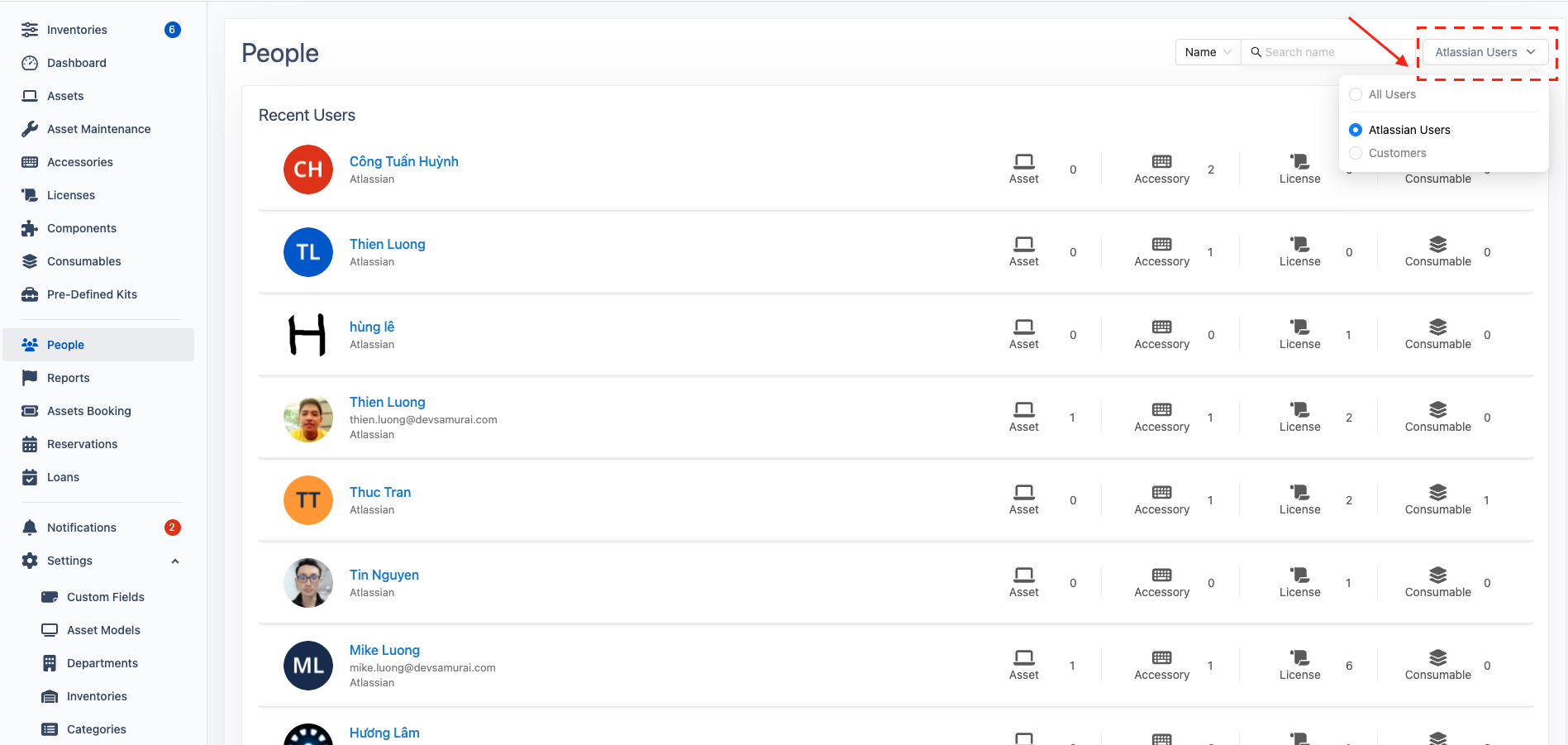Click the Components puzzle icon
1568x745 pixels.
point(30,228)
